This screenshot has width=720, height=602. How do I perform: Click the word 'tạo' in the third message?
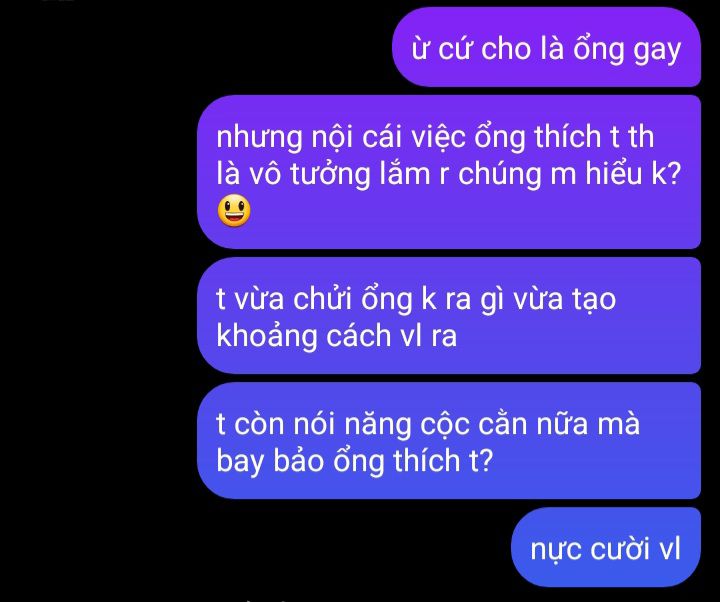click(x=594, y=299)
